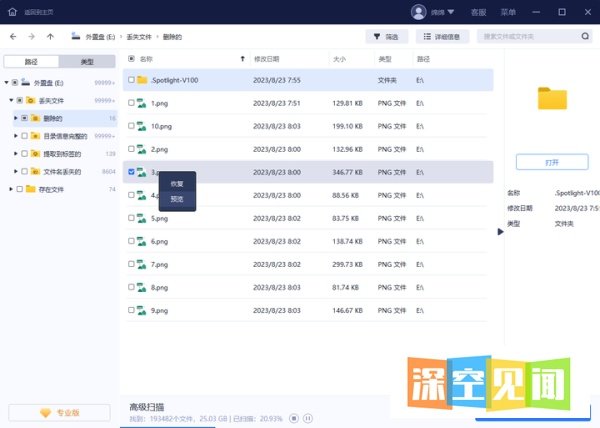Select the 346.77 KB size cell
The height and width of the screenshot is (428, 600).
[x=347, y=173]
